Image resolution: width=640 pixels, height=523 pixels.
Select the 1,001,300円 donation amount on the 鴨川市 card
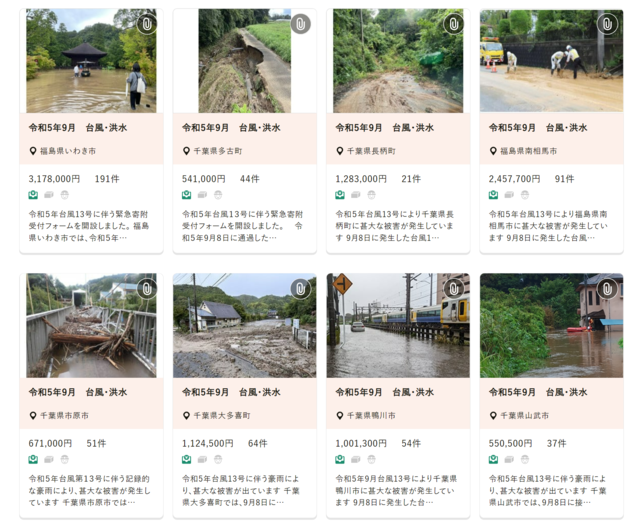click(361, 443)
